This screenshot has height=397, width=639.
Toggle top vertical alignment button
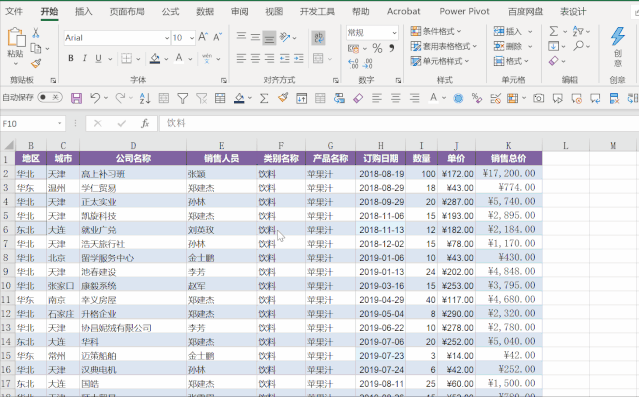(241, 37)
